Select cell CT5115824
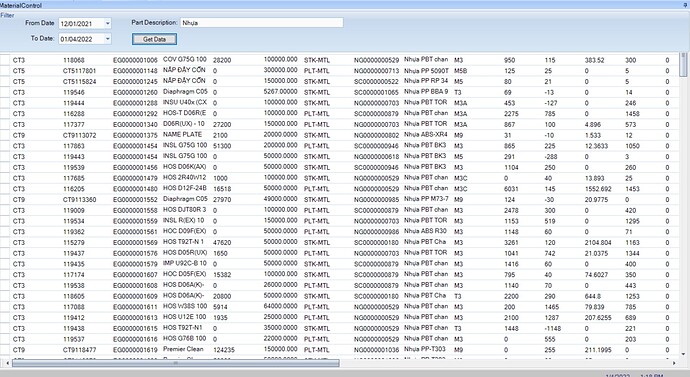 [79, 81]
